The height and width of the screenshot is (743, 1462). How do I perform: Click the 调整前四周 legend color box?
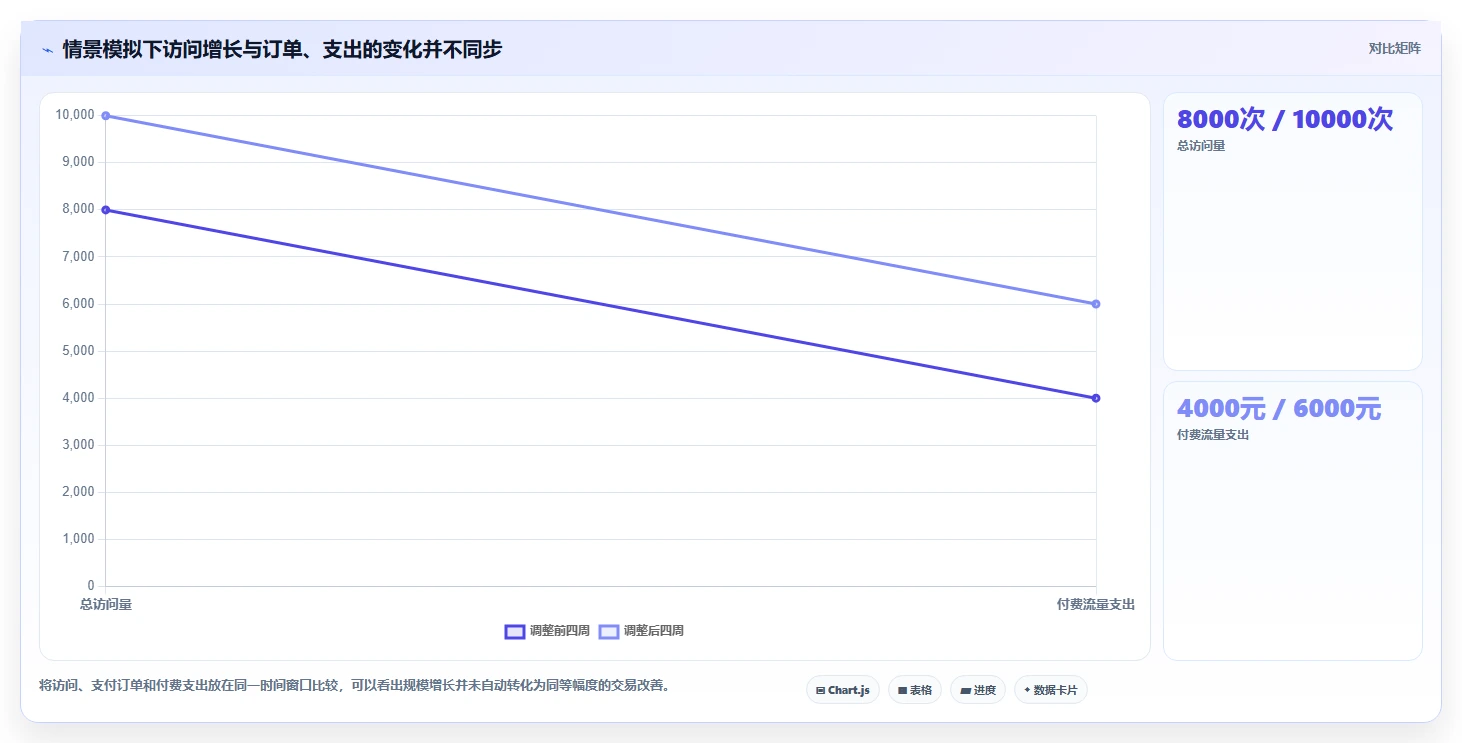click(515, 631)
